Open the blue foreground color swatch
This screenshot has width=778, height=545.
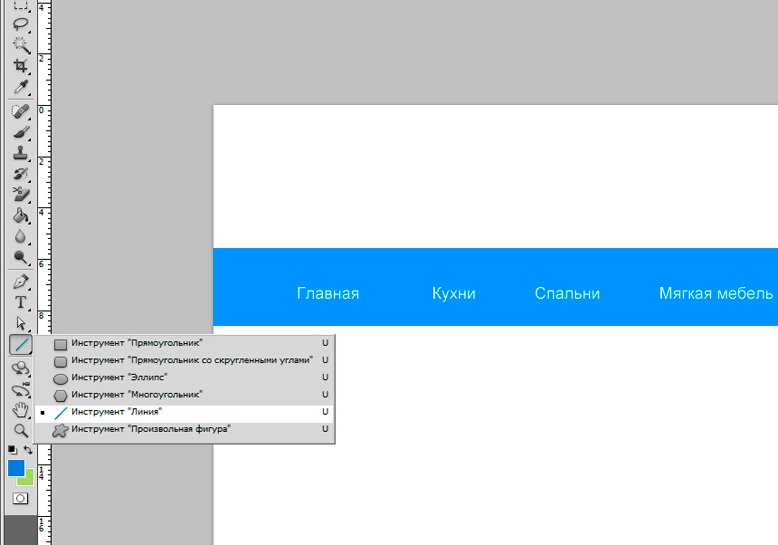tap(16, 468)
